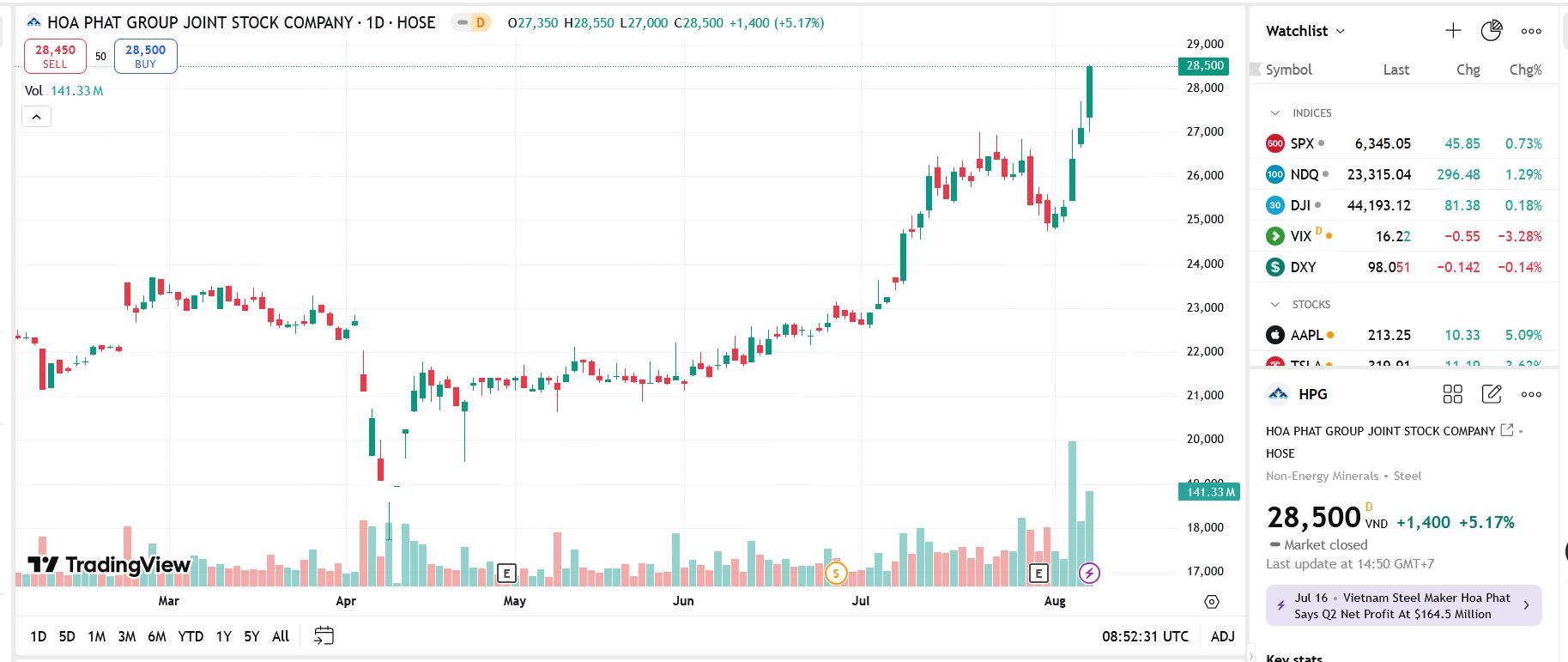The width and height of the screenshot is (1568, 662).
Task: Click the orange S marker near July
Action: (x=836, y=573)
